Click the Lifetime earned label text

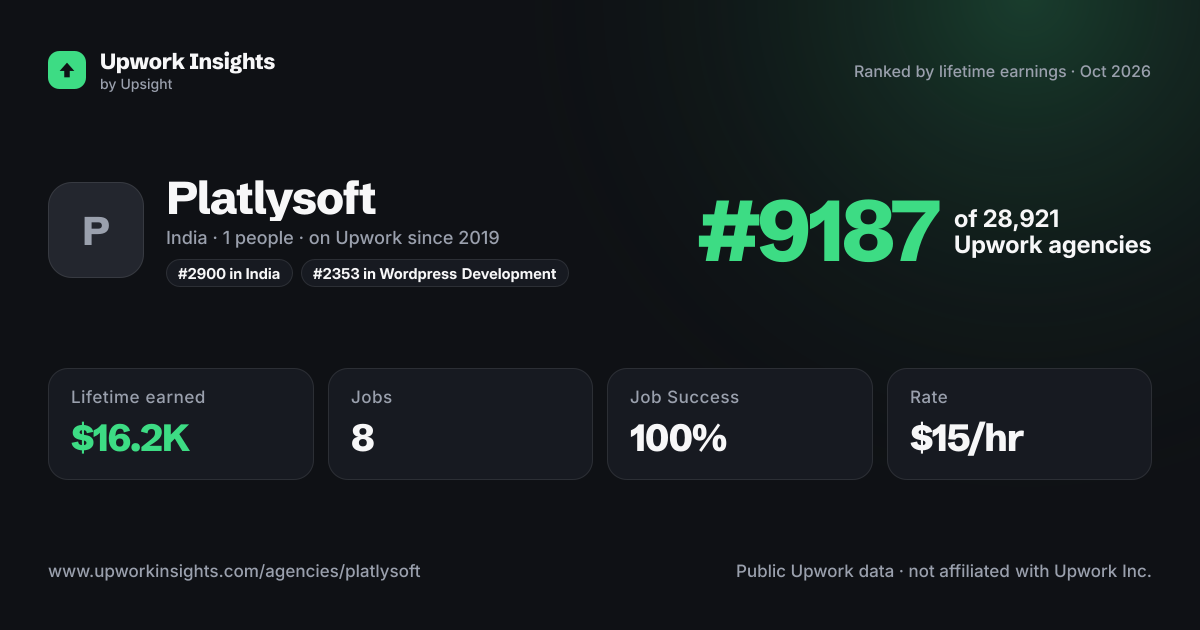point(138,397)
